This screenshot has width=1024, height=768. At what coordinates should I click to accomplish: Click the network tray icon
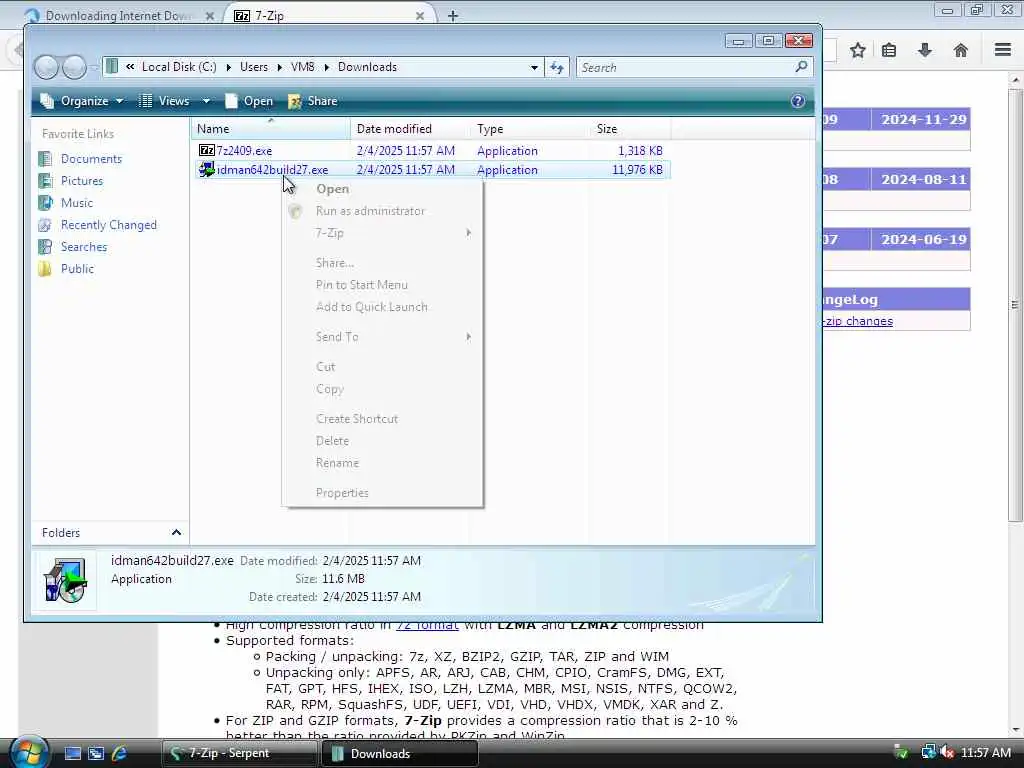click(928, 753)
